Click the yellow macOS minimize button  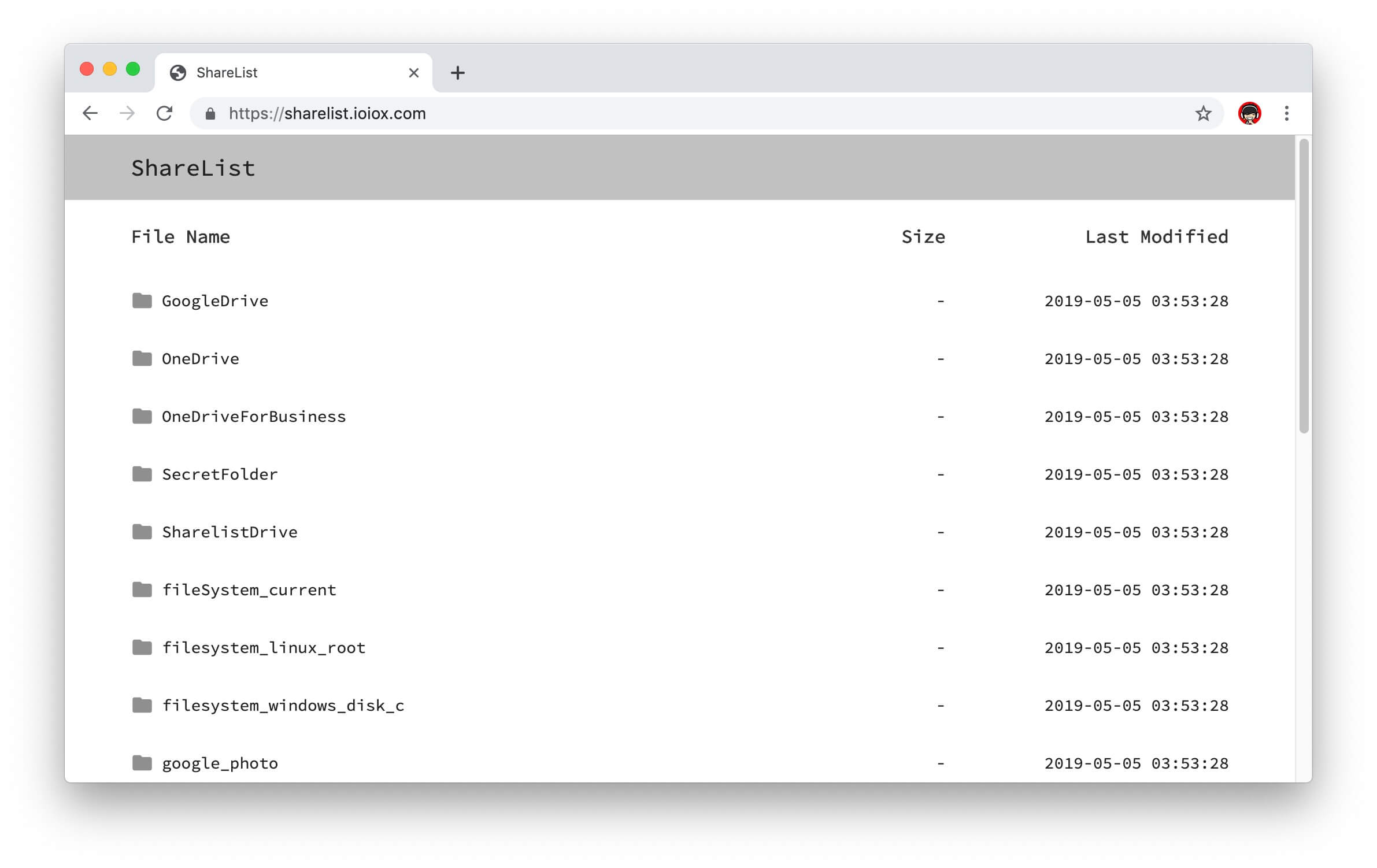(x=110, y=69)
